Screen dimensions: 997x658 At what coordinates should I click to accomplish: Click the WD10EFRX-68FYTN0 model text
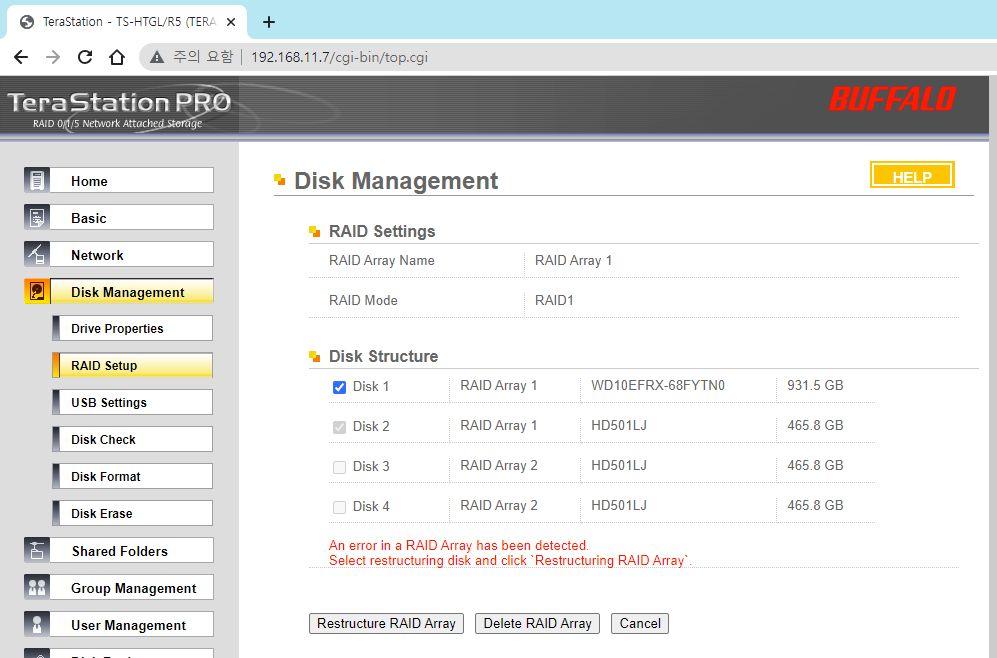pyautogui.click(x=657, y=385)
